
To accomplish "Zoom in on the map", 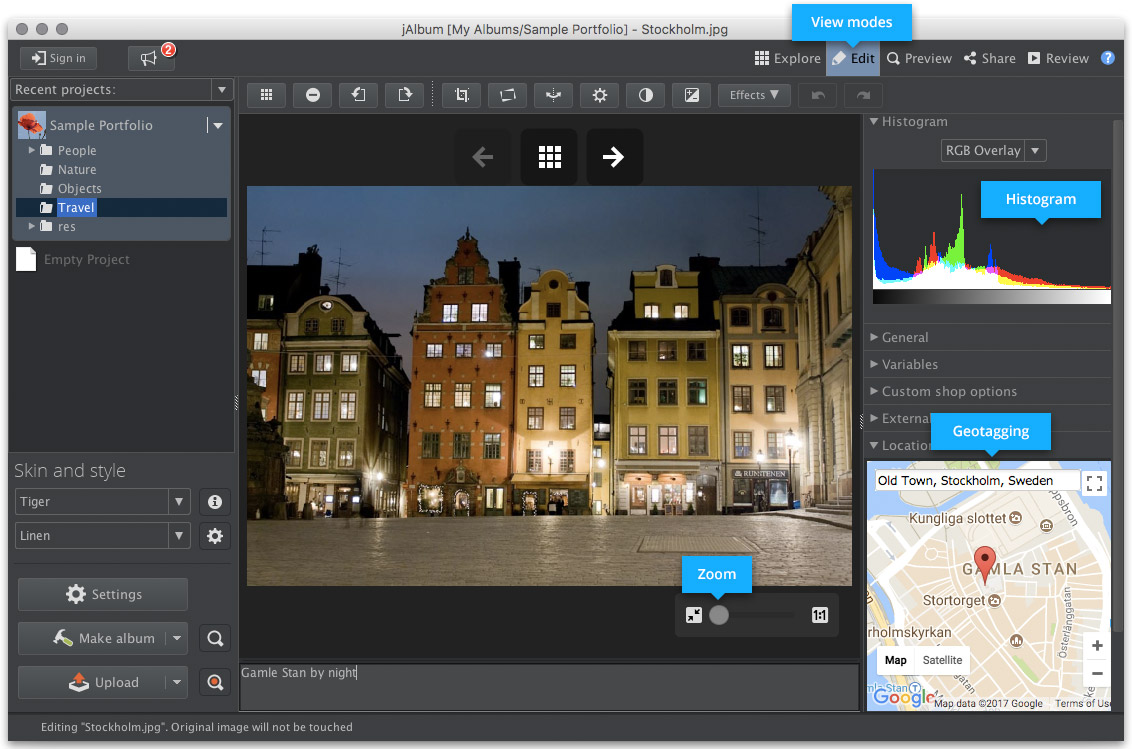I will point(1097,646).
